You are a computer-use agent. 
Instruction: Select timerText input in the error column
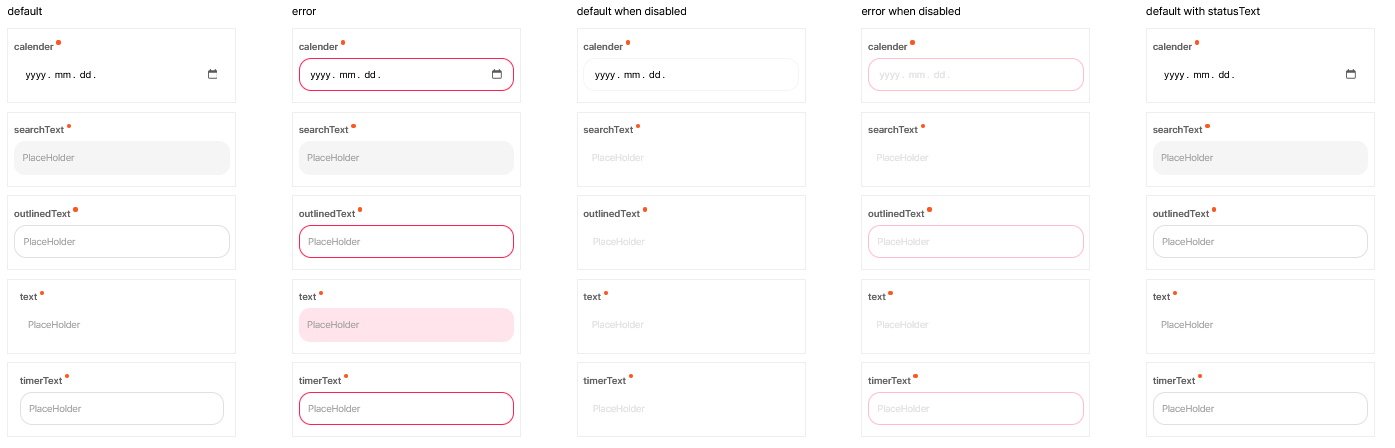(x=406, y=408)
